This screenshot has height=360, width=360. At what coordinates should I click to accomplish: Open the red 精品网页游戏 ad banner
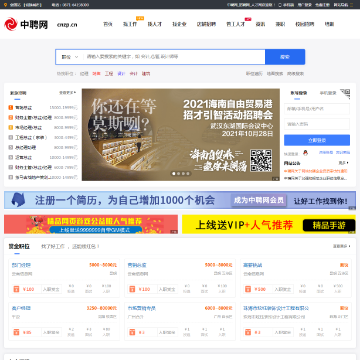point(91,224)
